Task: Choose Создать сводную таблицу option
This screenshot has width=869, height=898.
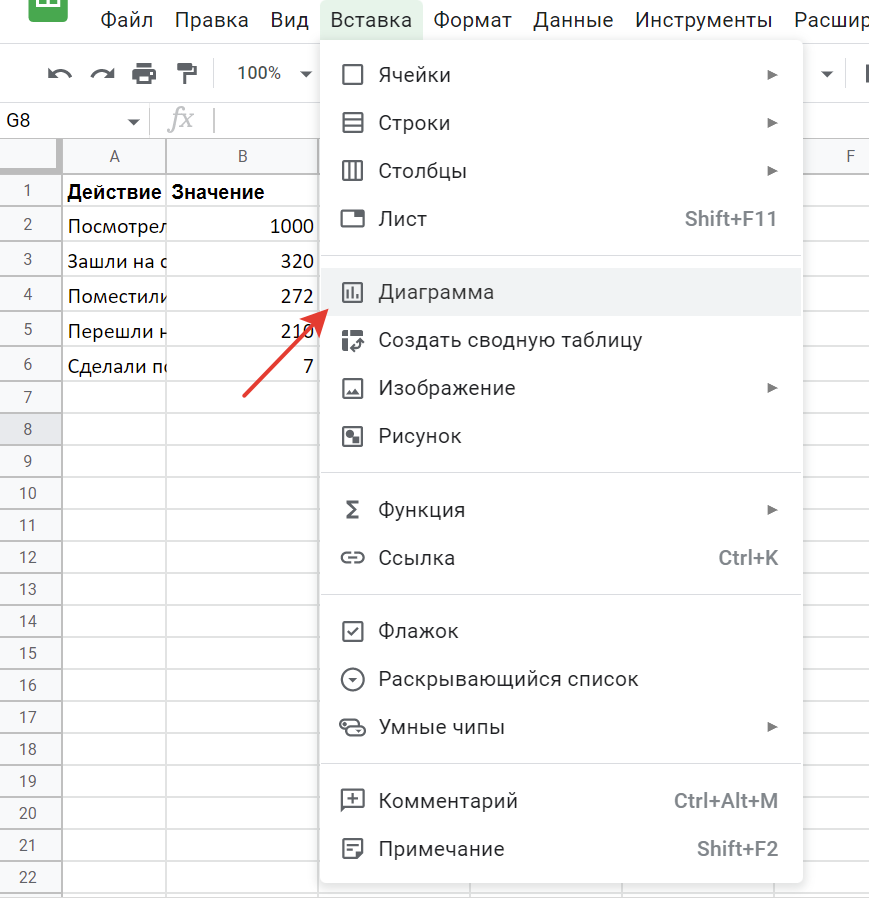Action: pyautogui.click(x=509, y=340)
